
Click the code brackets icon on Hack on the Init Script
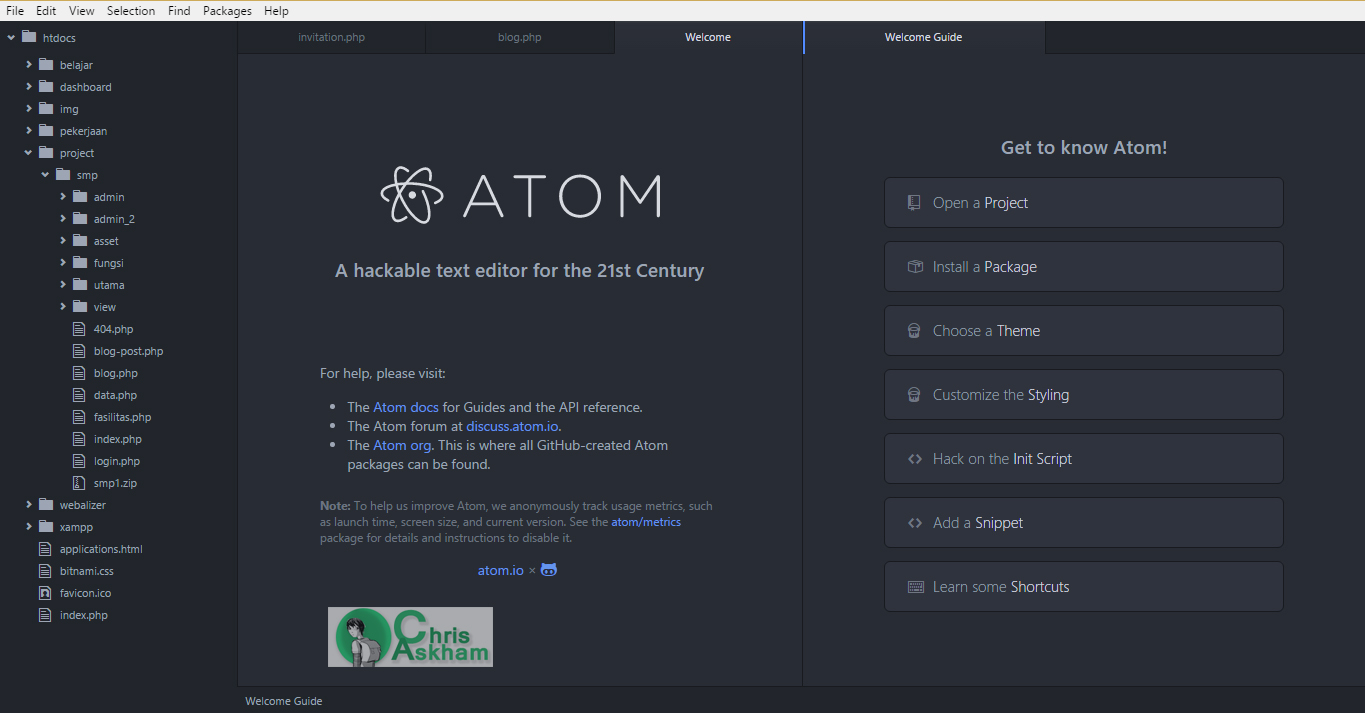[914, 458]
